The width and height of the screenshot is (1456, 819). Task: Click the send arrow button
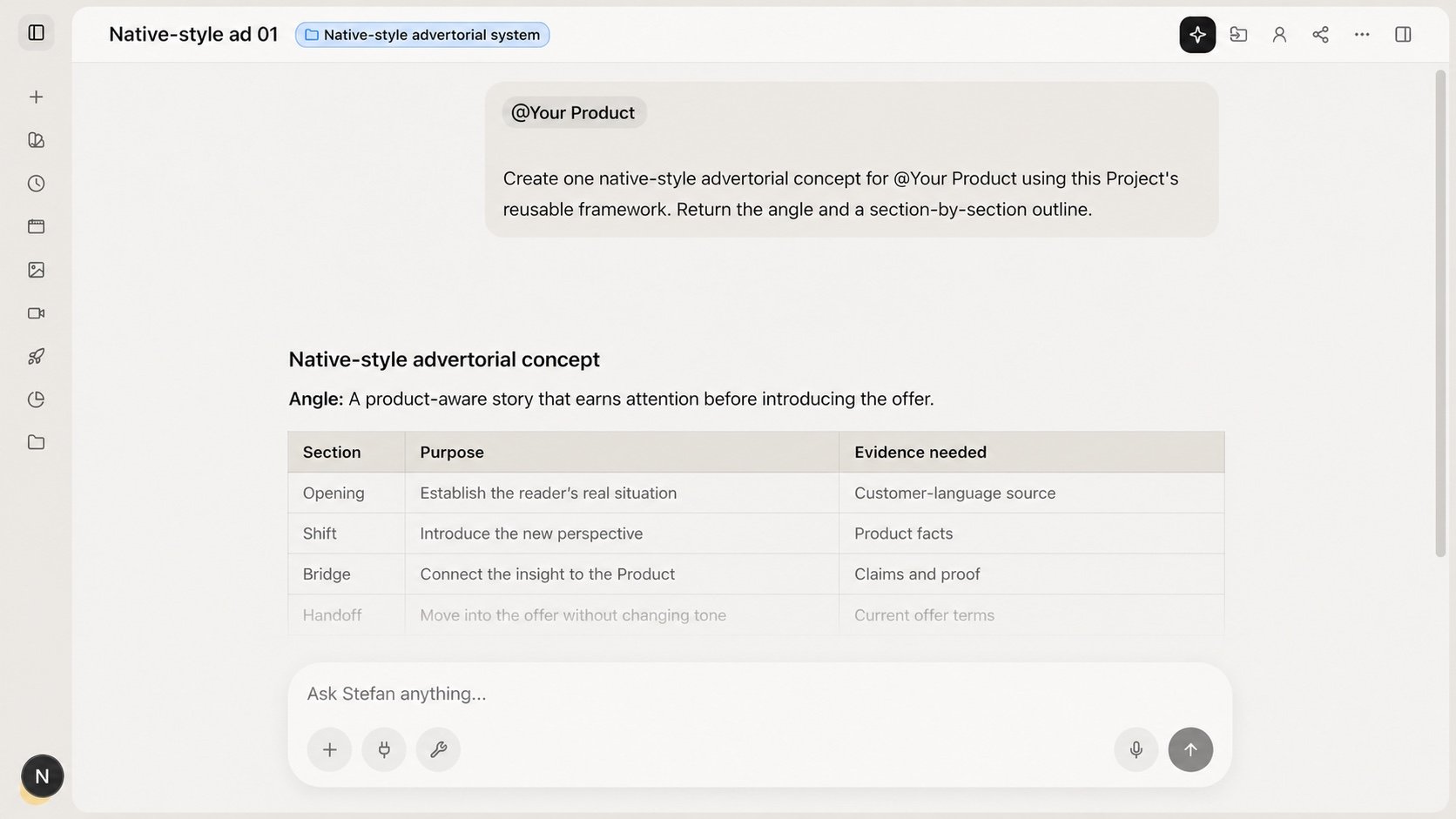1190,749
